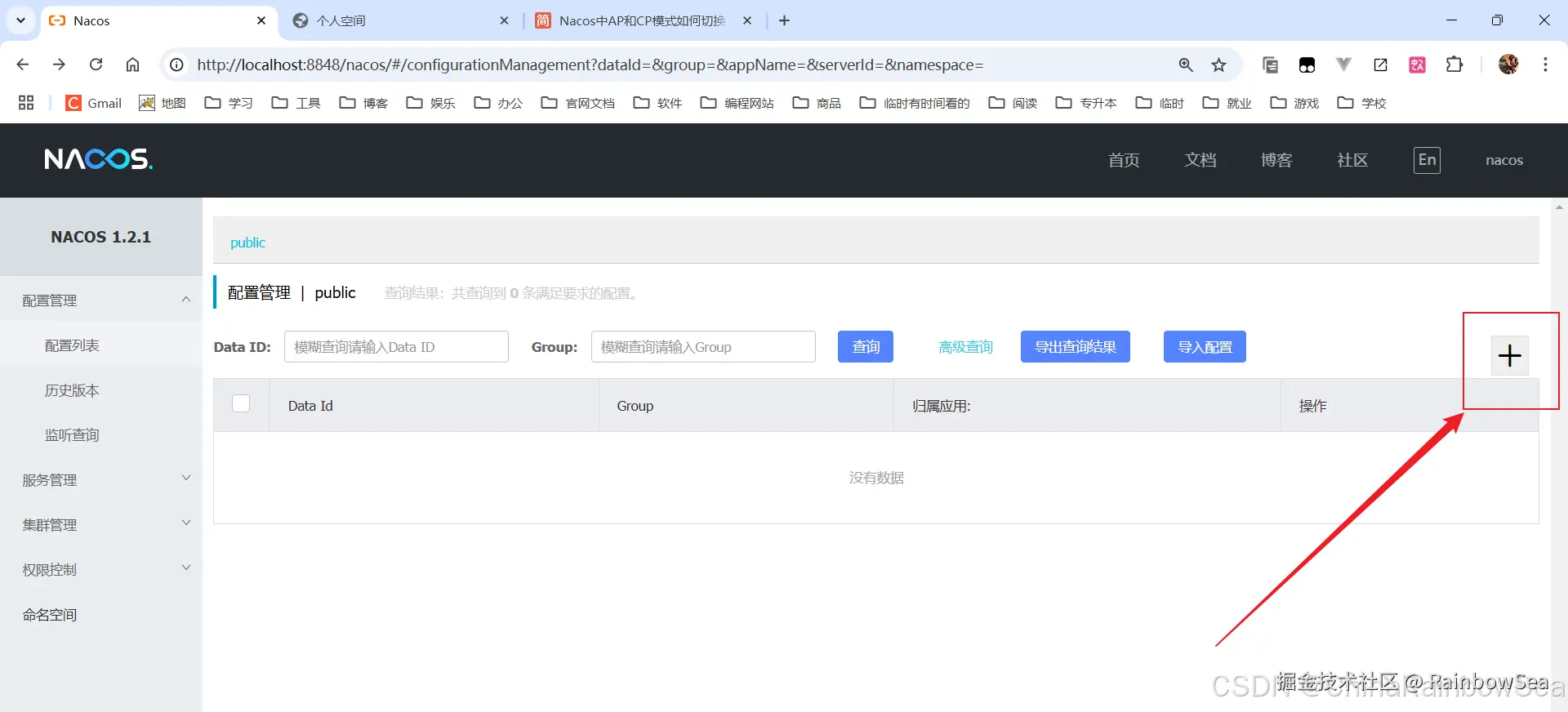1568x712 pixels.
Task: Open 社区 in the top navigation
Action: (x=1352, y=160)
